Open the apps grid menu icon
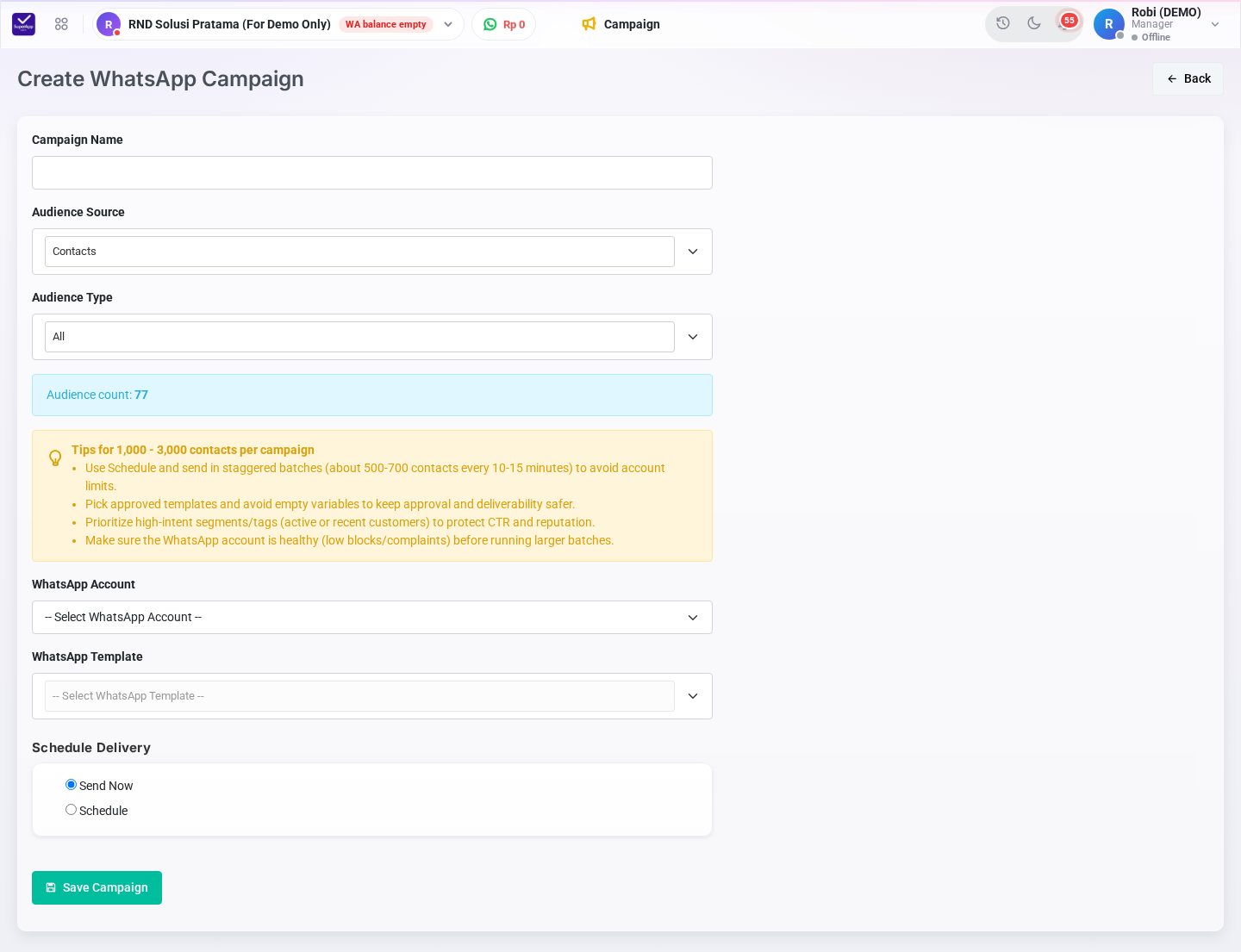Screen dimensions: 1241x952 (x=61, y=24)
